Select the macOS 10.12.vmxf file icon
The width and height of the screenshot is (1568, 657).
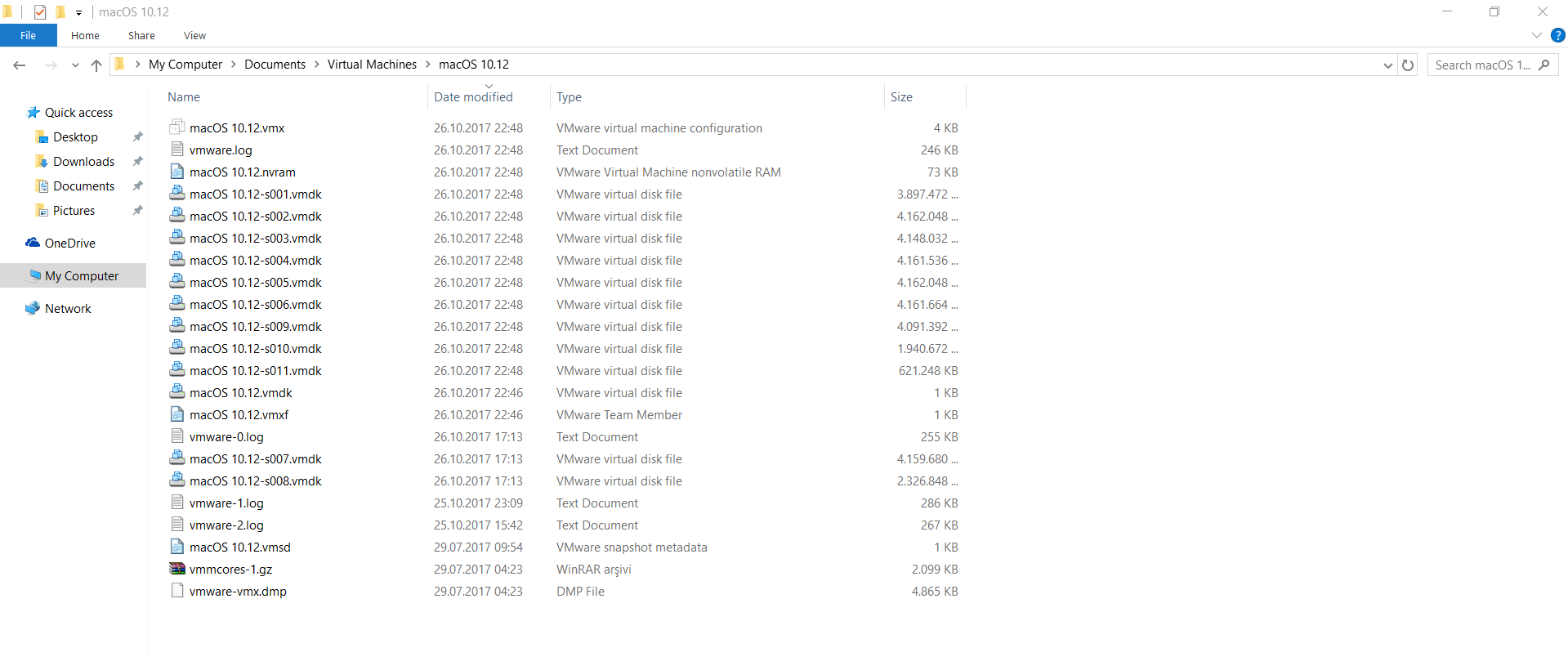[177, 413]
